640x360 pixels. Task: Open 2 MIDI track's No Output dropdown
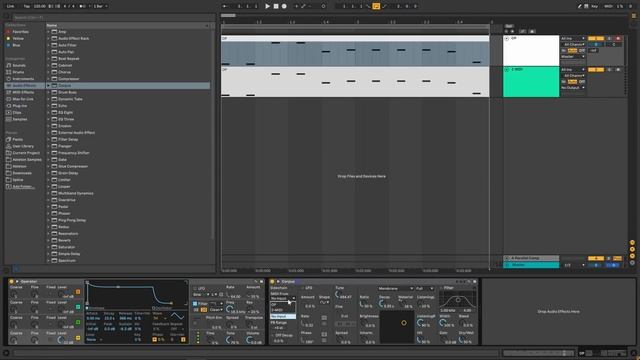click(573, 87)
